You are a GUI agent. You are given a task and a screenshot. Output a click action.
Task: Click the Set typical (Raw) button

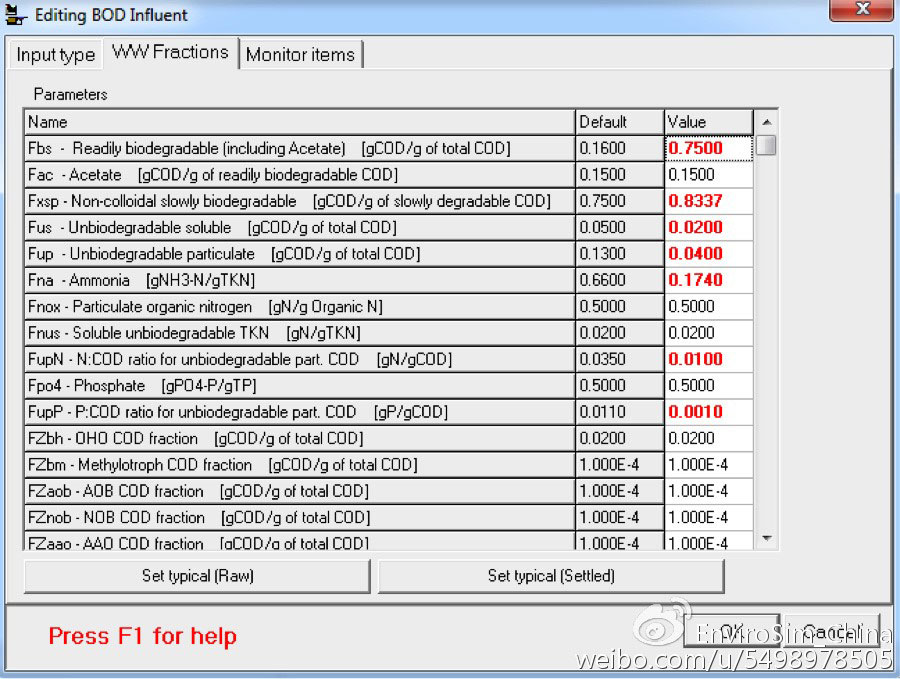pyautogui.click(x=197, y=576)
